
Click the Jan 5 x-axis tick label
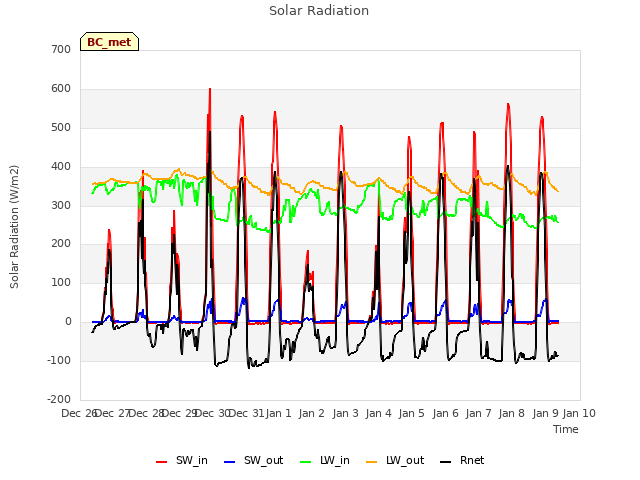pos(411,413)
